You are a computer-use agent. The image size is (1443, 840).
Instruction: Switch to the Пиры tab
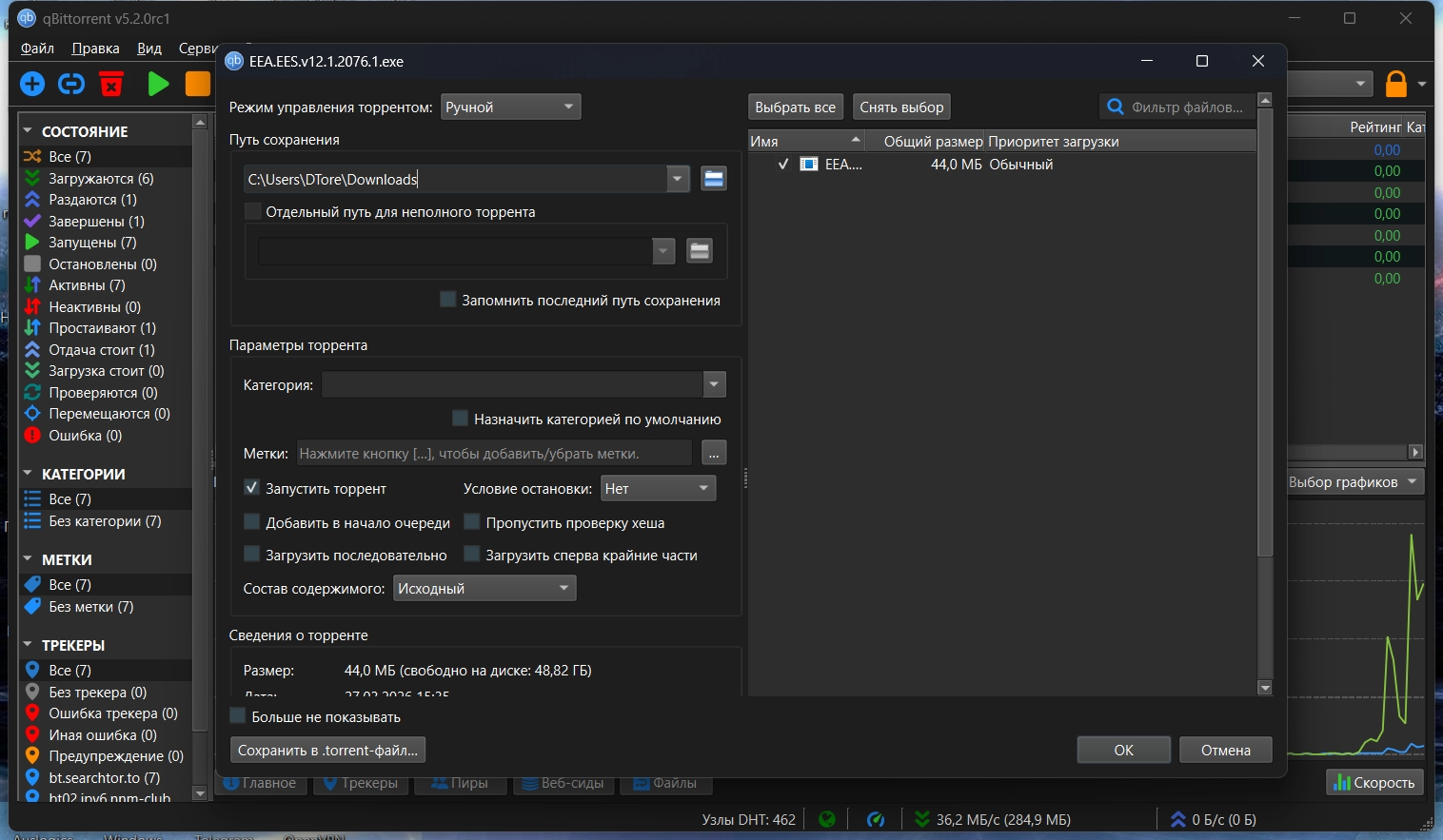461,784
